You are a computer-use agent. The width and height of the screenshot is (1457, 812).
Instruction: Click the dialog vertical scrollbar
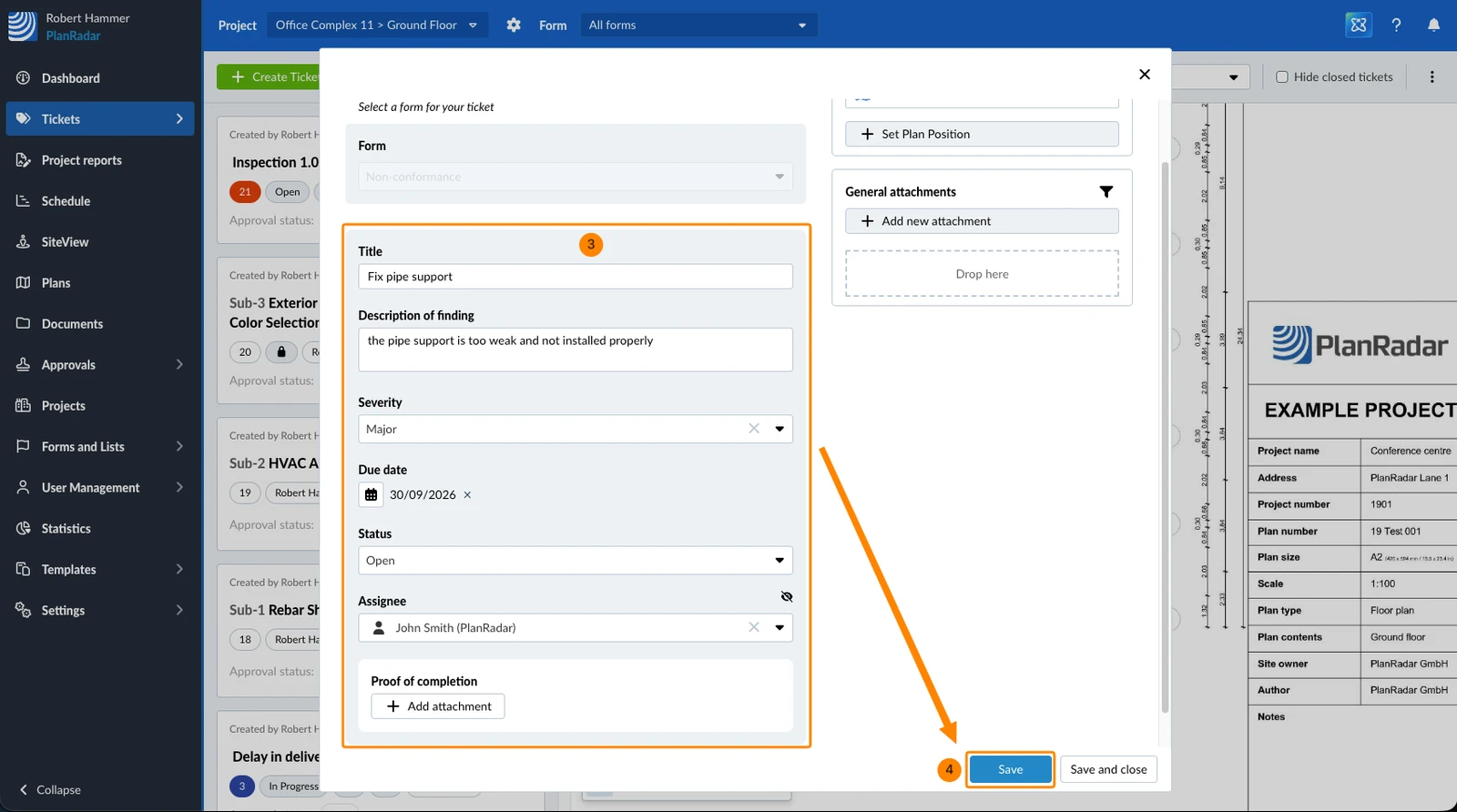pos(1165,437)
